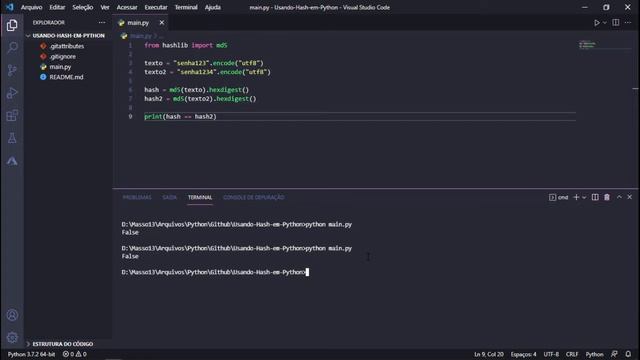Change UTF-8 file encoding

(551, 354)
